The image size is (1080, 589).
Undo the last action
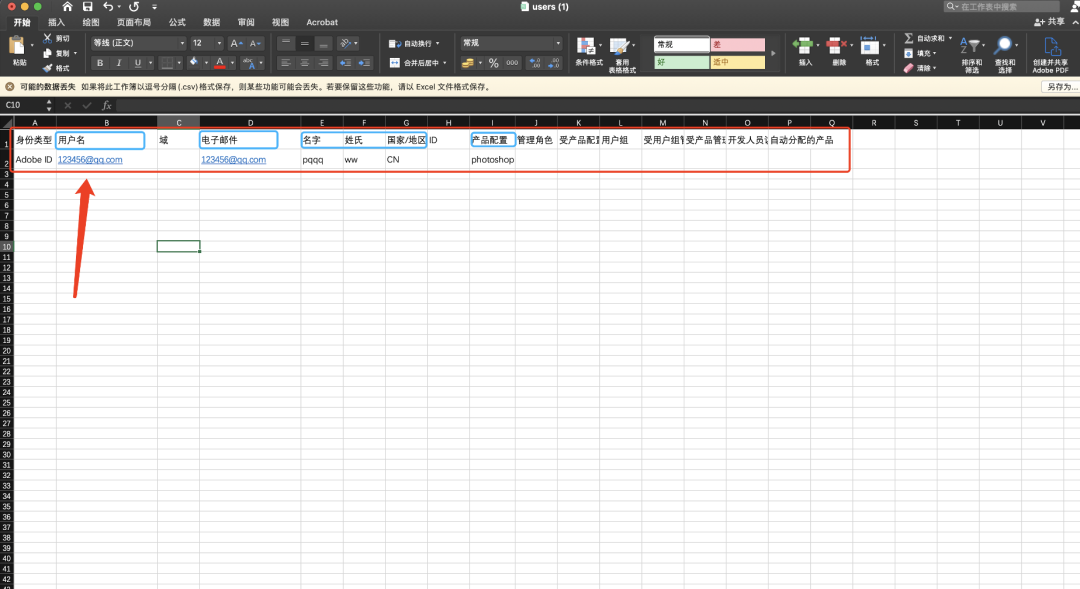click(108, 7)
